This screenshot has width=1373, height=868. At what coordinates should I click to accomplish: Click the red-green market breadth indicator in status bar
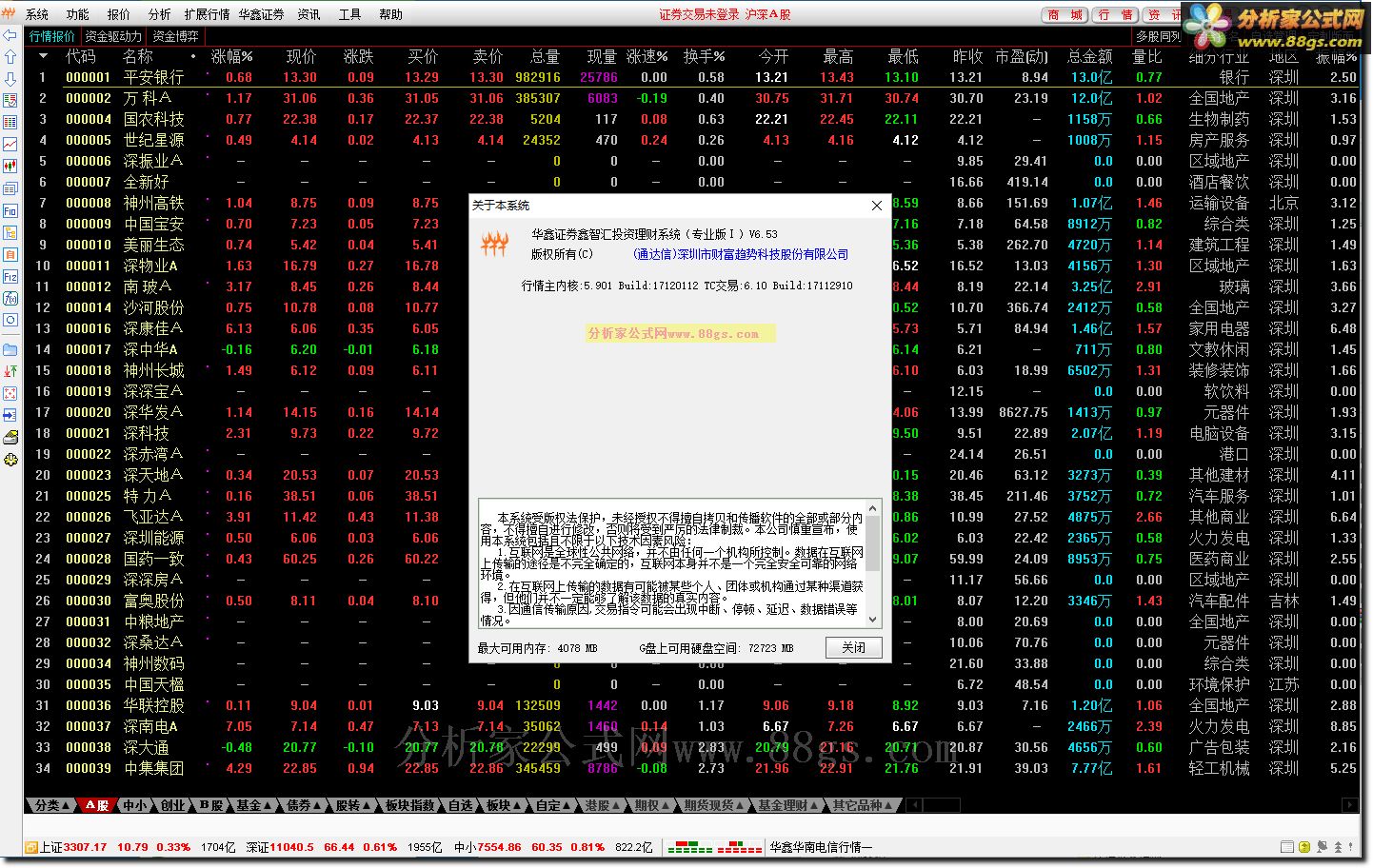(x=713, y=846)
